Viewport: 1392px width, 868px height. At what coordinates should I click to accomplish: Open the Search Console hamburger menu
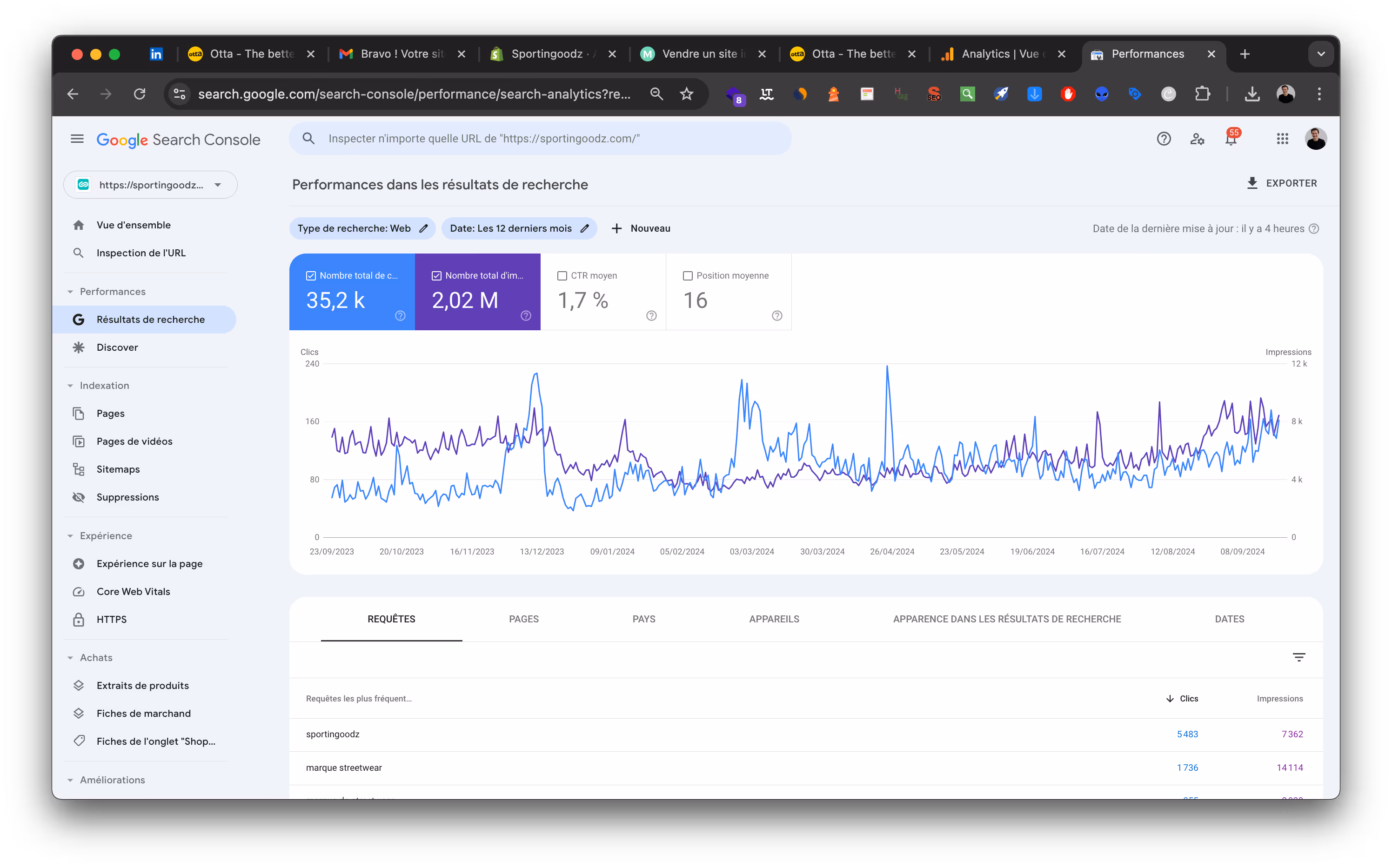point(77,139)
